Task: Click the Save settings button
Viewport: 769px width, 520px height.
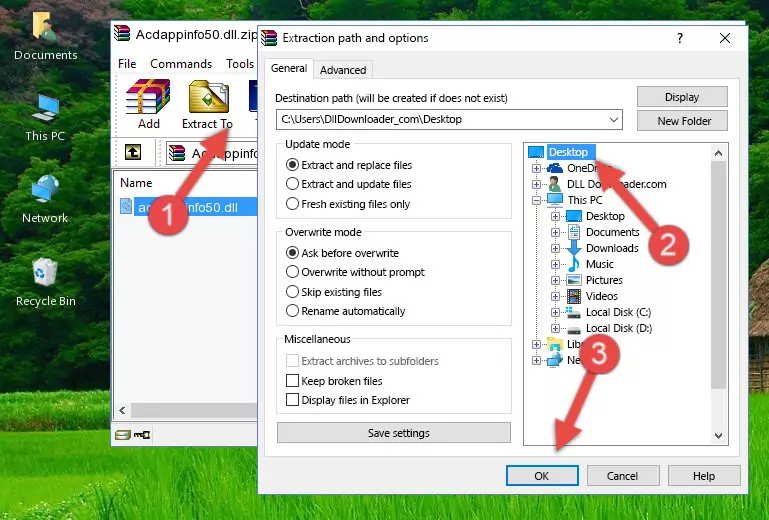Action: [394, 433]
